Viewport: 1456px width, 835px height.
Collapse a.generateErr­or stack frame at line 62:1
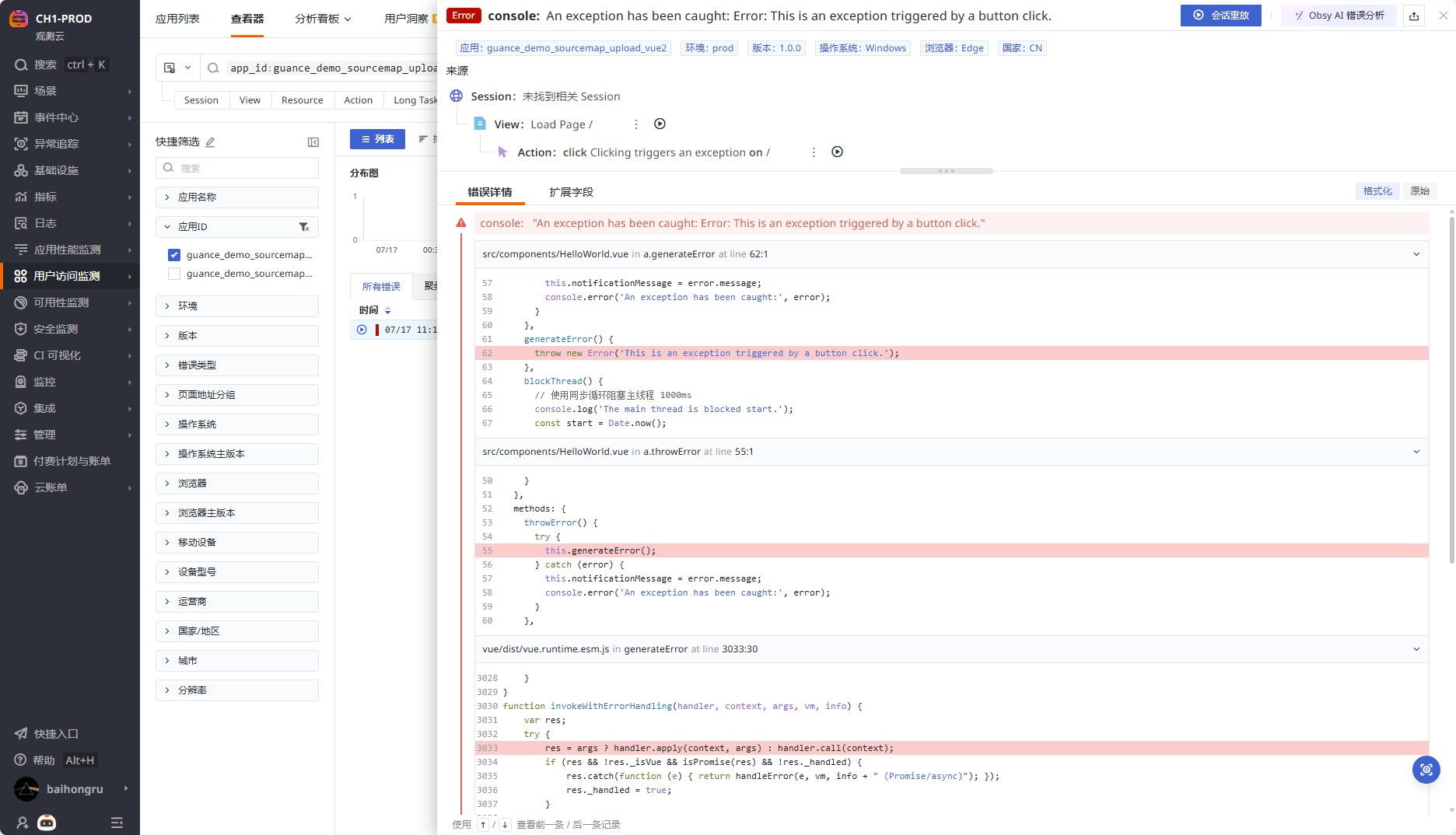(1416, 254)
